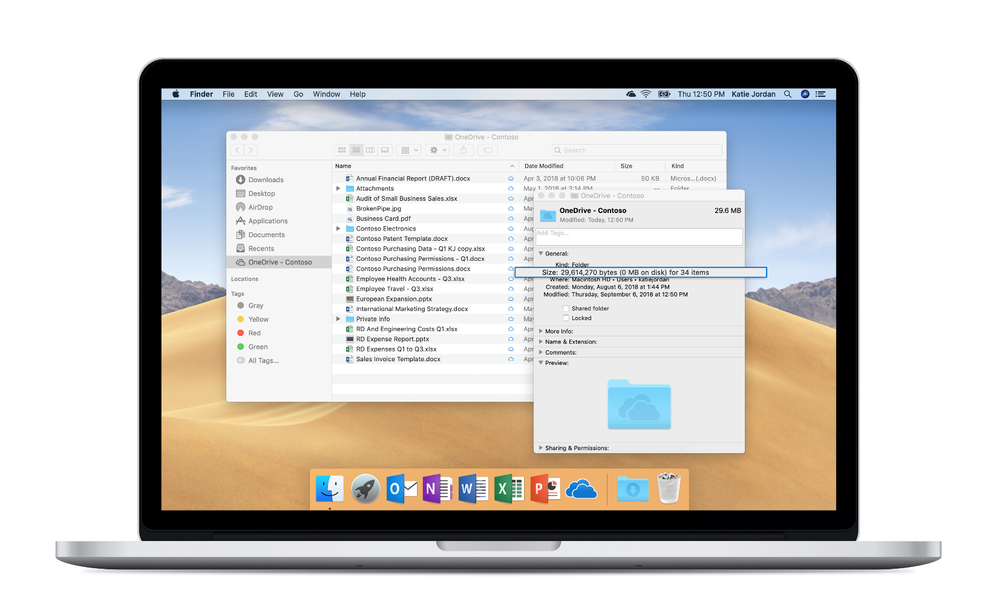Open Notification Center list icon
The image size is (999, 599).
[x=821, y=94]
